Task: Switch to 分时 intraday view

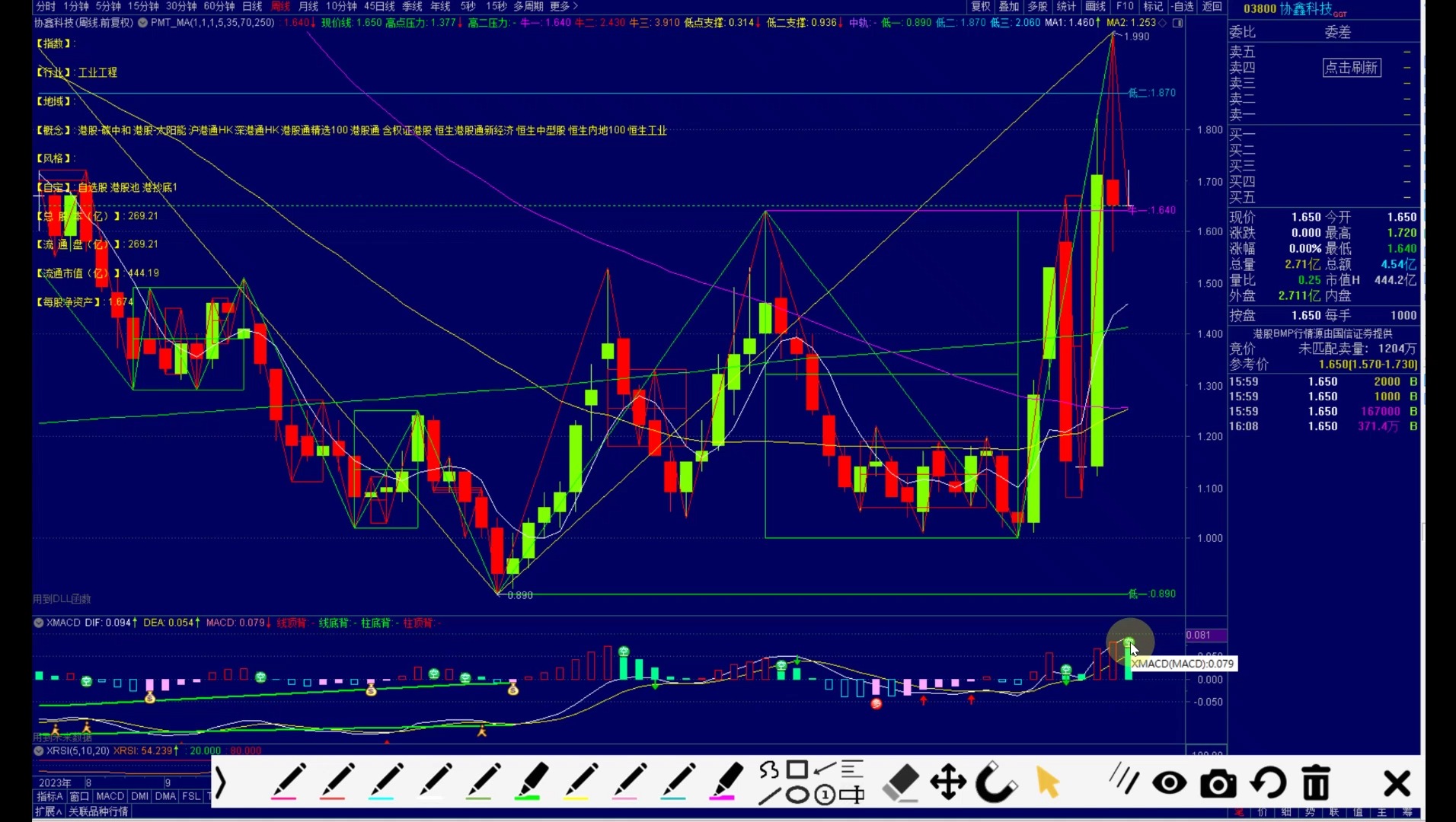Action: coord(46,6)
